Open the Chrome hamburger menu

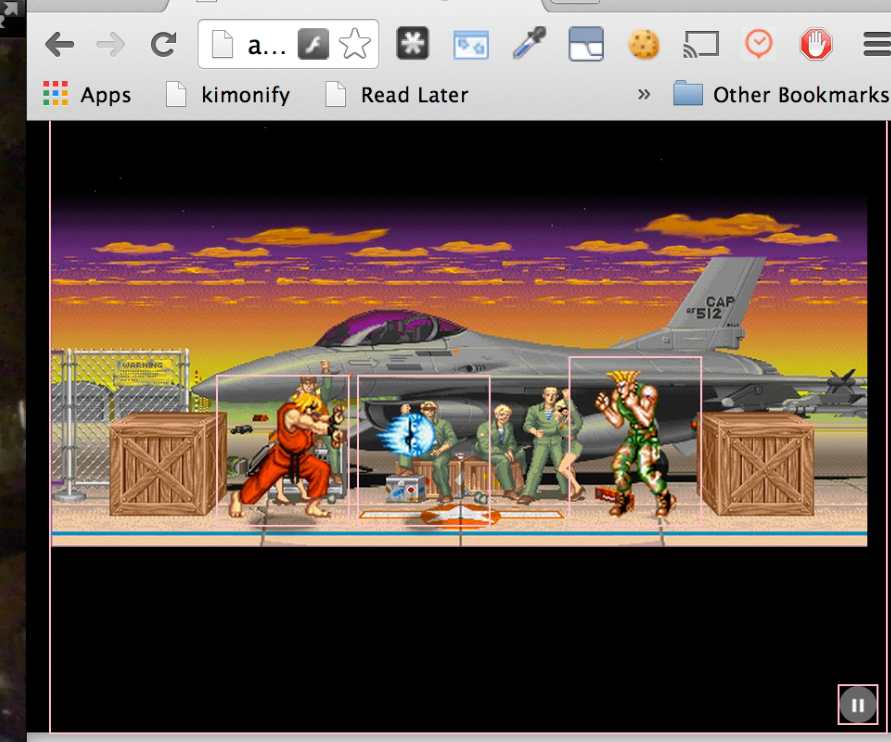pyautogui.click(x=877, y=44)
